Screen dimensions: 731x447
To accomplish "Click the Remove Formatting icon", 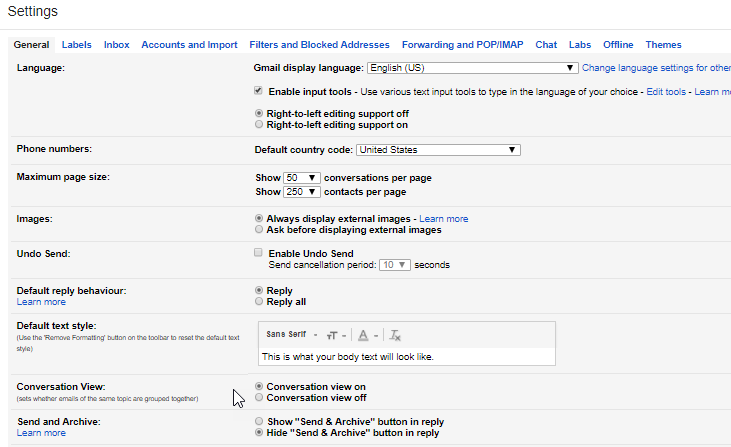I will 395,335.
